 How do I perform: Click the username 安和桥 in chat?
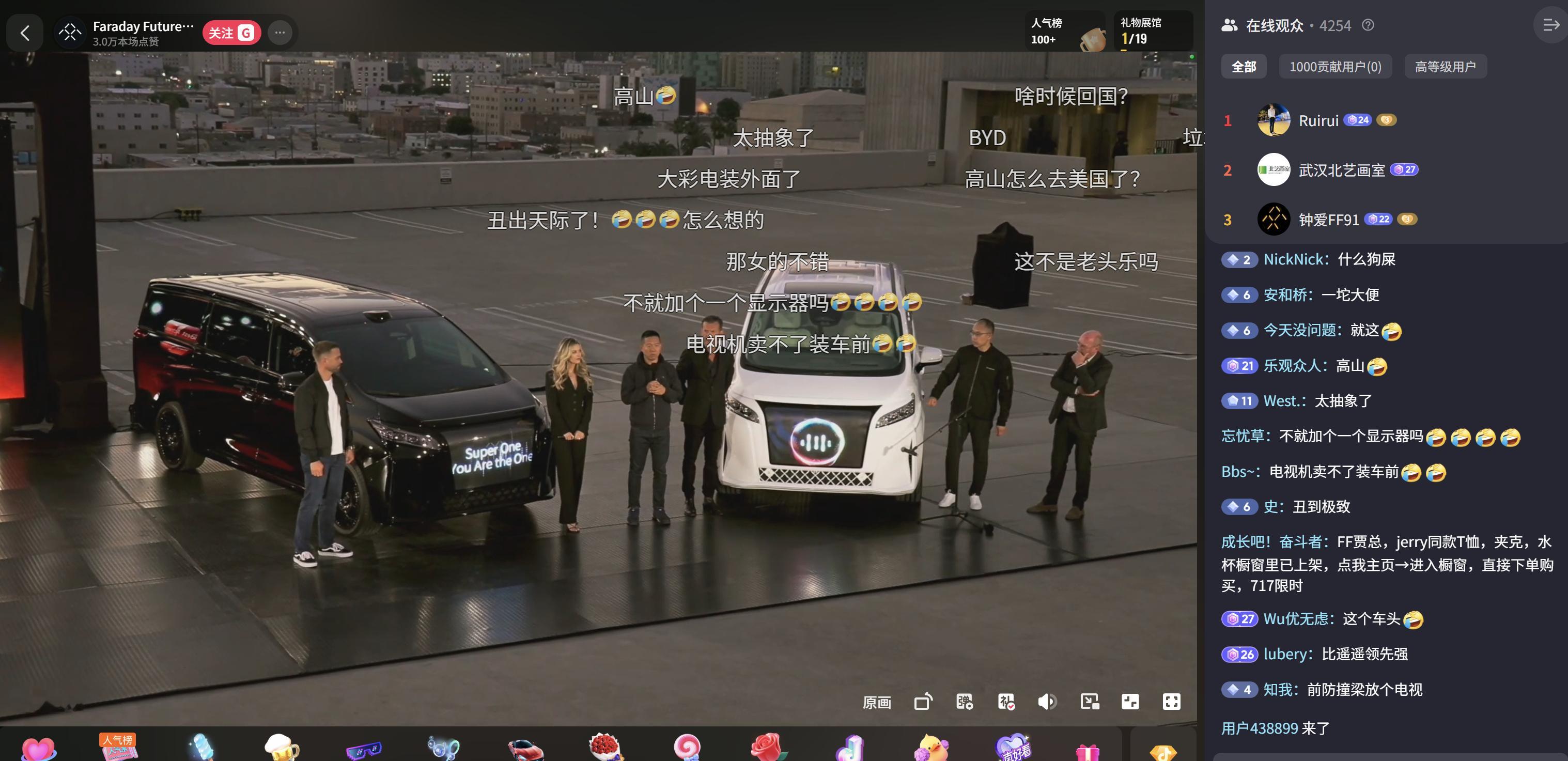[1285, 294]
